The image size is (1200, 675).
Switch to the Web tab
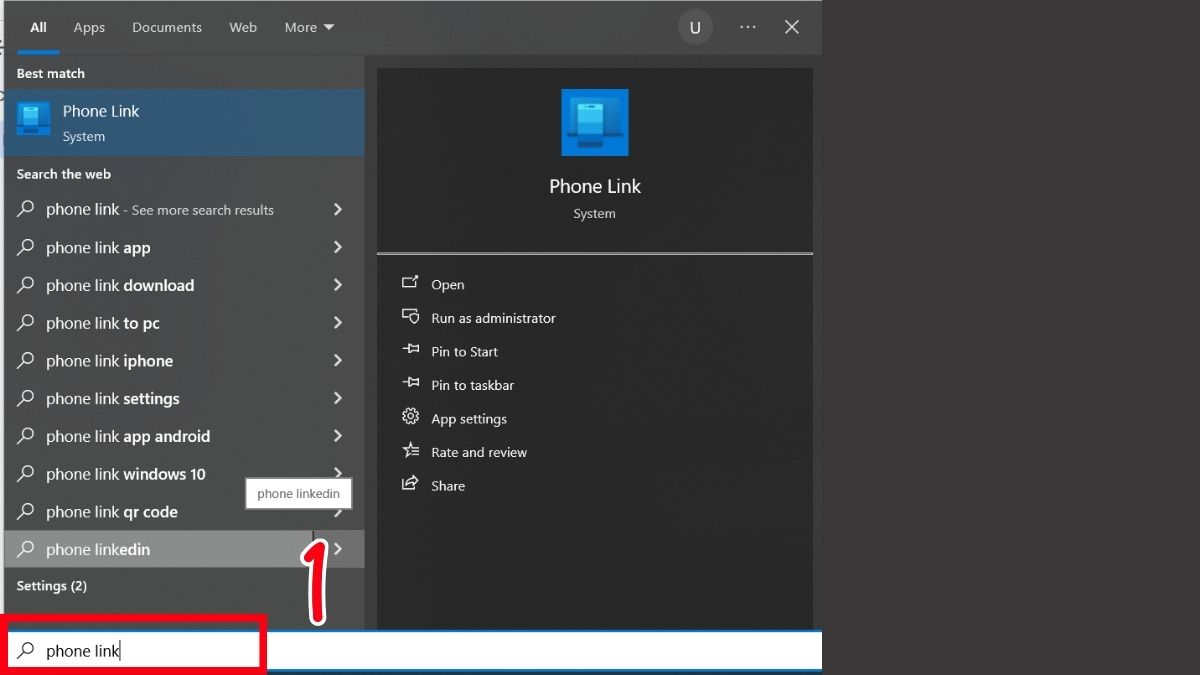point(243,27)
